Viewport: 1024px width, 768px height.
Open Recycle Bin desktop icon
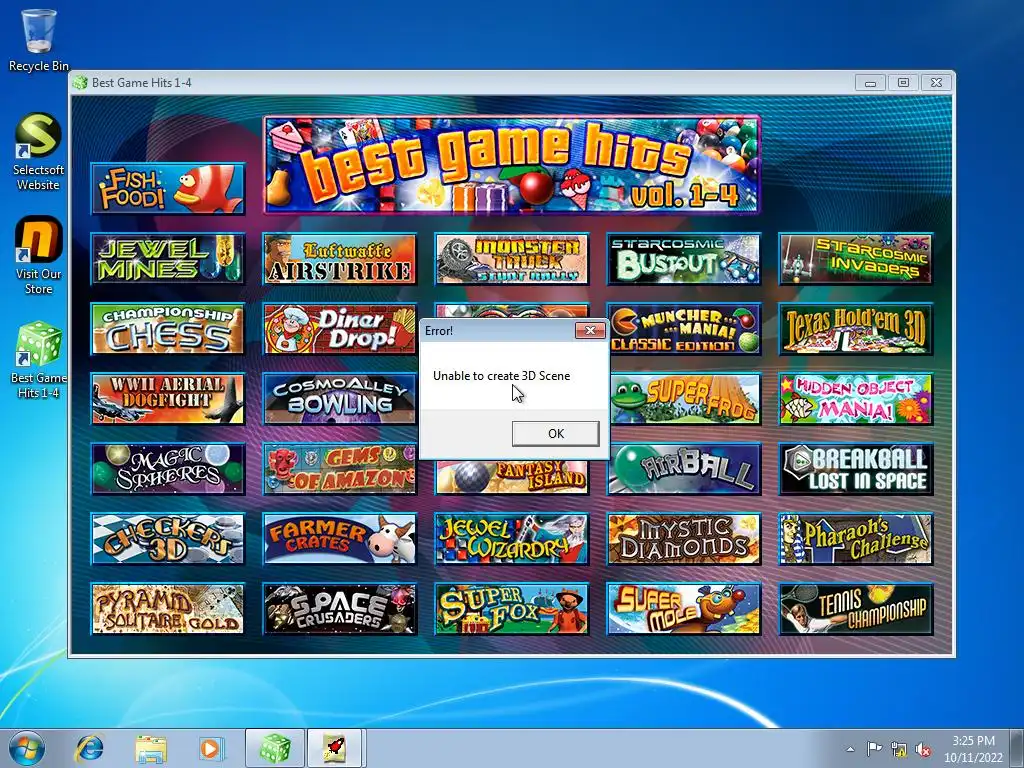(39, 39)
